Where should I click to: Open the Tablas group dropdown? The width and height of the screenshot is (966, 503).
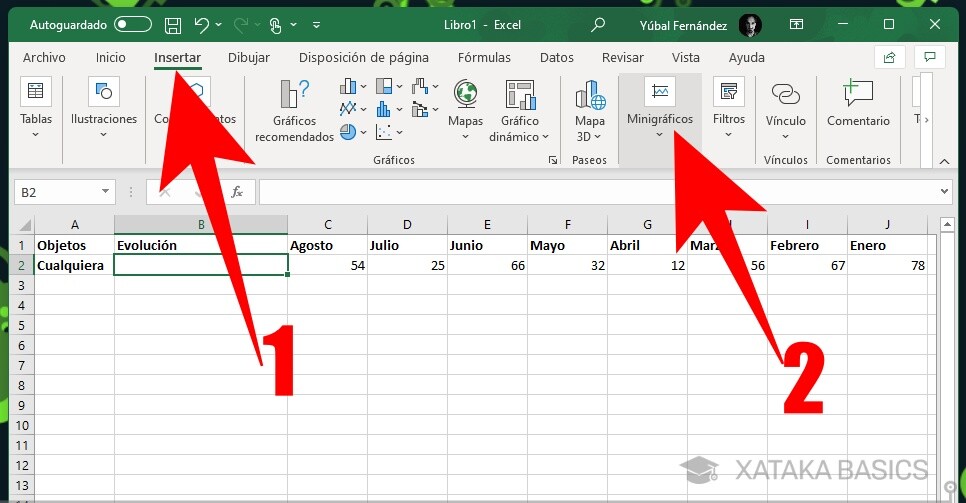pos(36,108)
